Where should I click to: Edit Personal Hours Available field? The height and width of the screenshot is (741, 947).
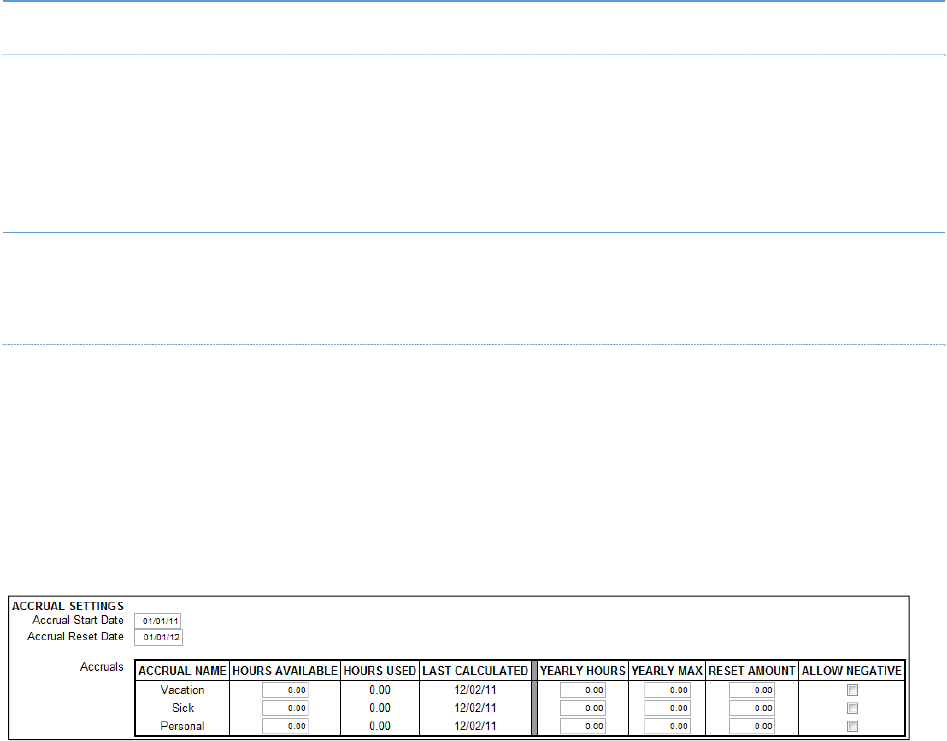click(285, 726)
